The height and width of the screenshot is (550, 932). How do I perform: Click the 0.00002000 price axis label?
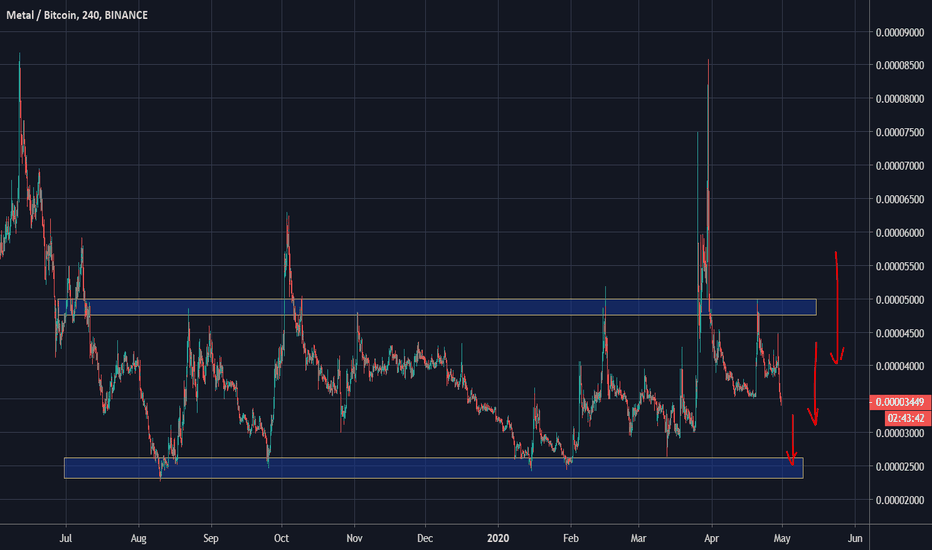(899, 501)
